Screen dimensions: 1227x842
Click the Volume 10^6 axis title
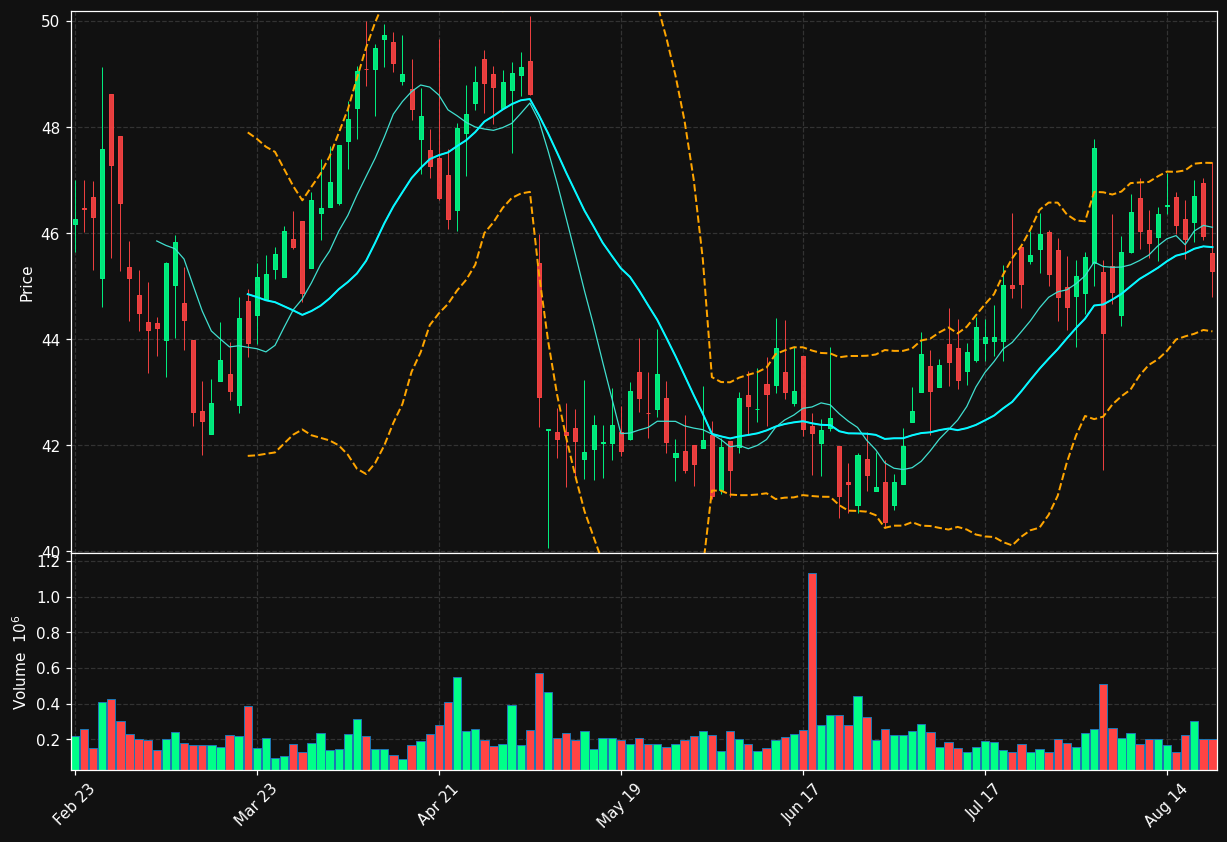pyautogui.click(x=20, y=662)
